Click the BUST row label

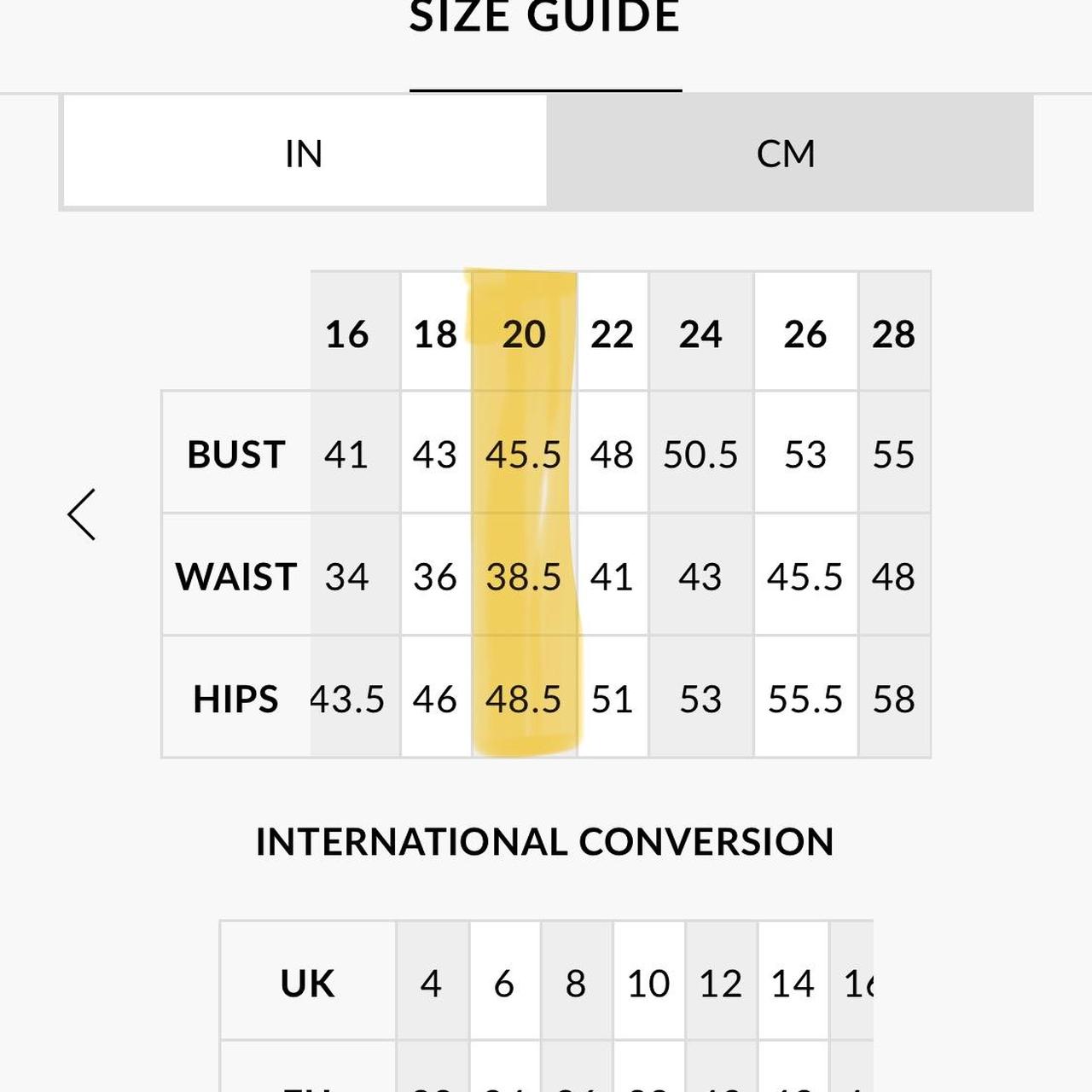pos(236,454)
